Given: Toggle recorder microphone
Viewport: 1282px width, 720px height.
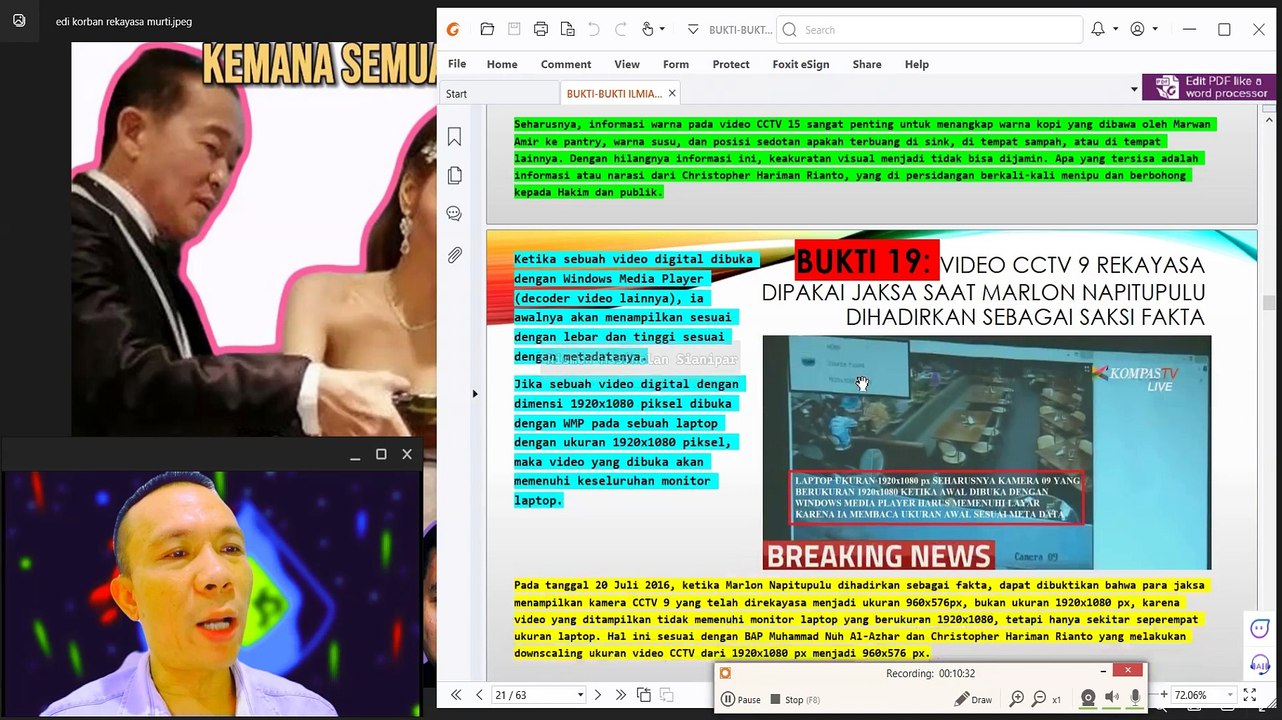Looking at the screenshot, I should (1135, 698).
